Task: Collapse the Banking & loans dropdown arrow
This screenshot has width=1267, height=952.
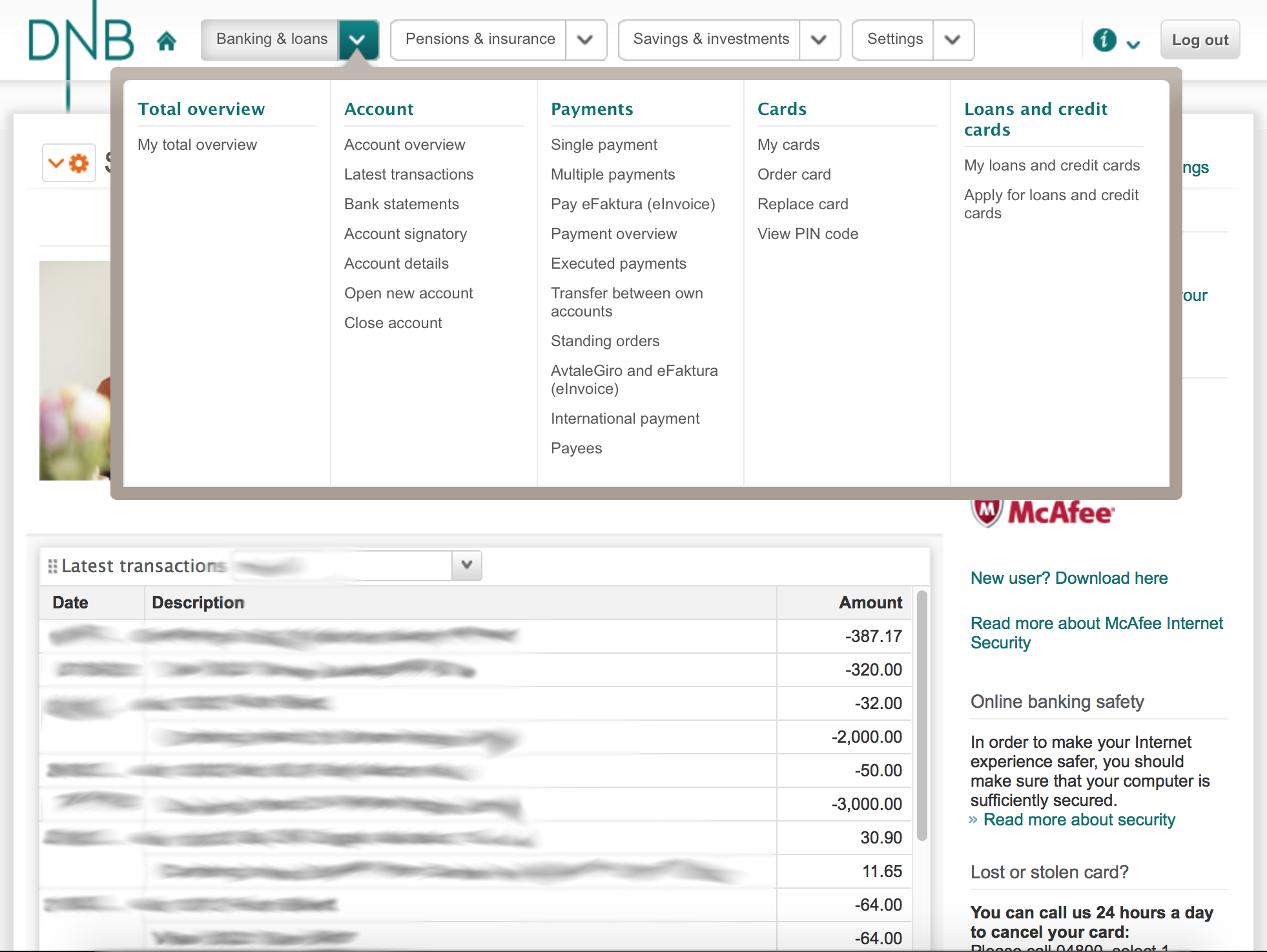Action: point(357,40)
